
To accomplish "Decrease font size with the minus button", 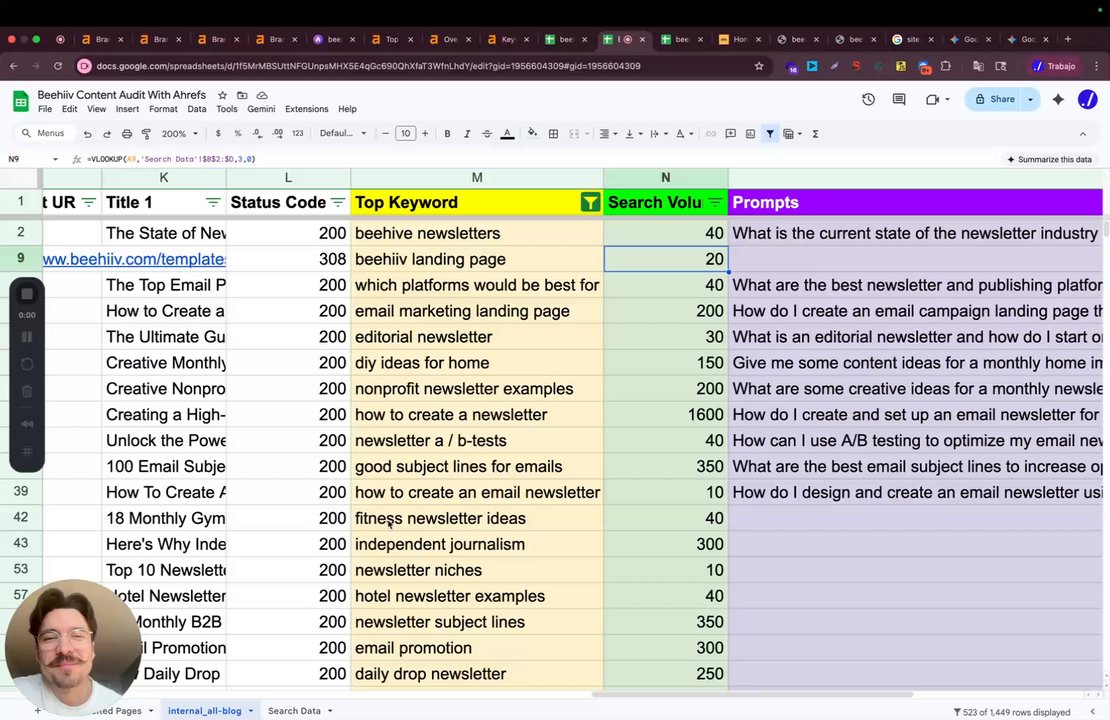I will point(385,134).
